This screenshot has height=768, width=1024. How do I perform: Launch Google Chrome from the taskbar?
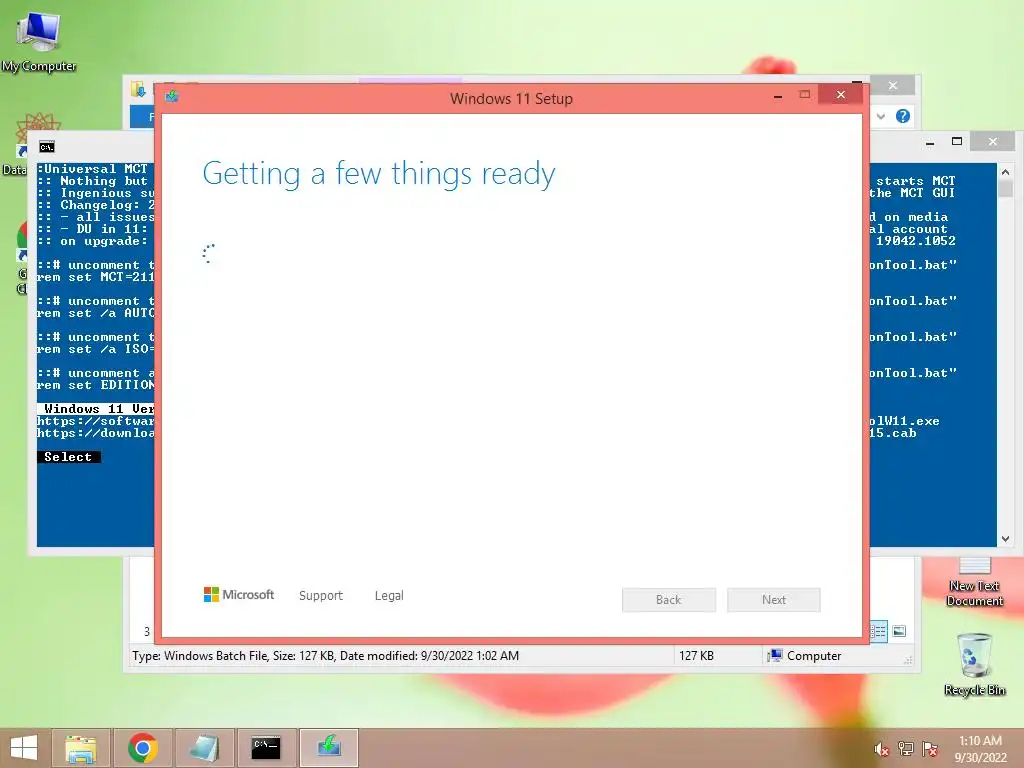143,748
